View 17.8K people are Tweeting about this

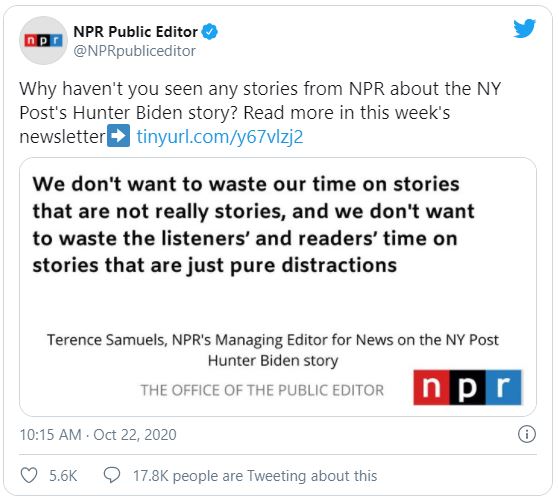pos(255,476)
